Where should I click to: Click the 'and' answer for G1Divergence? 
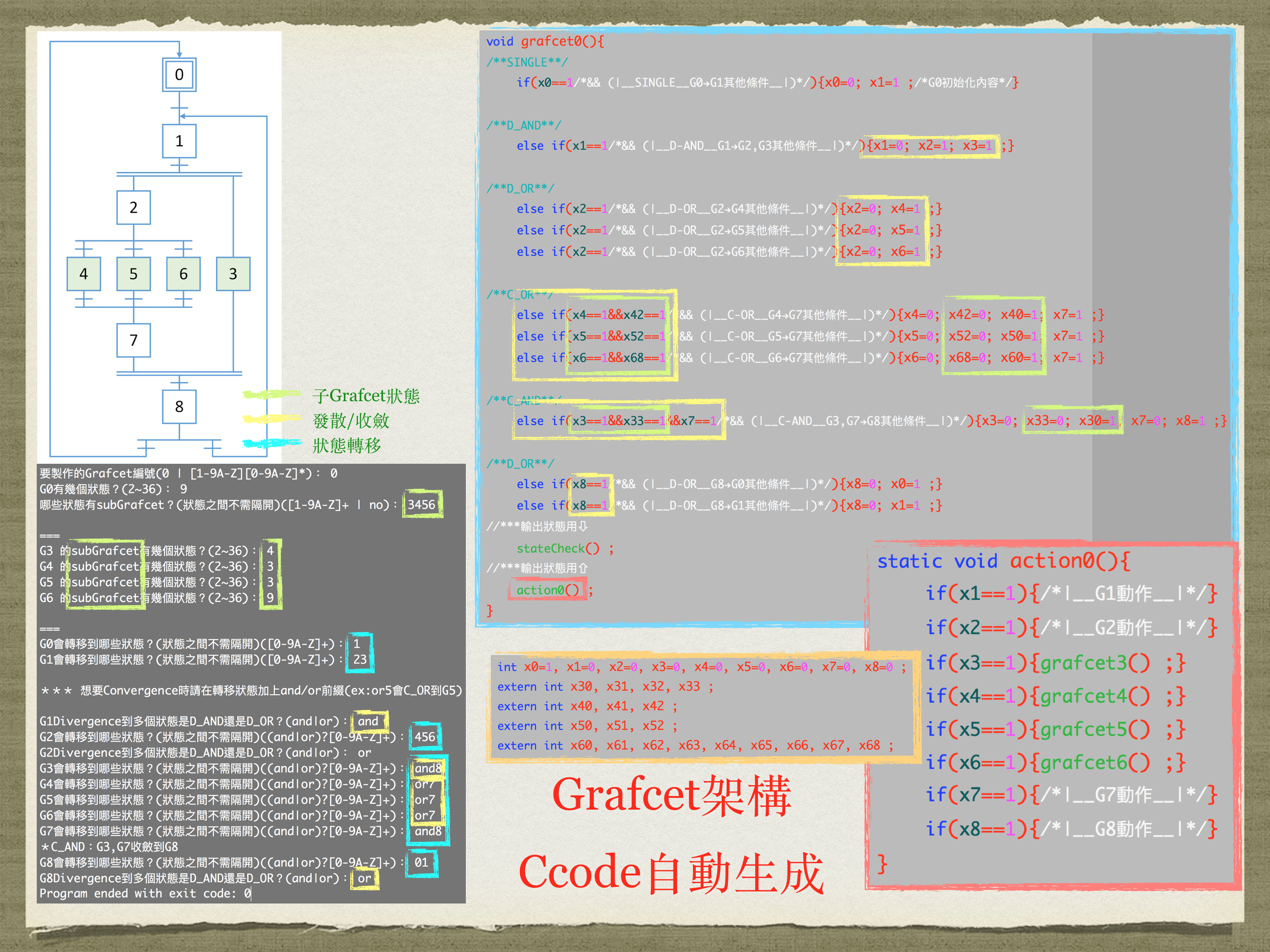[369, 721]
